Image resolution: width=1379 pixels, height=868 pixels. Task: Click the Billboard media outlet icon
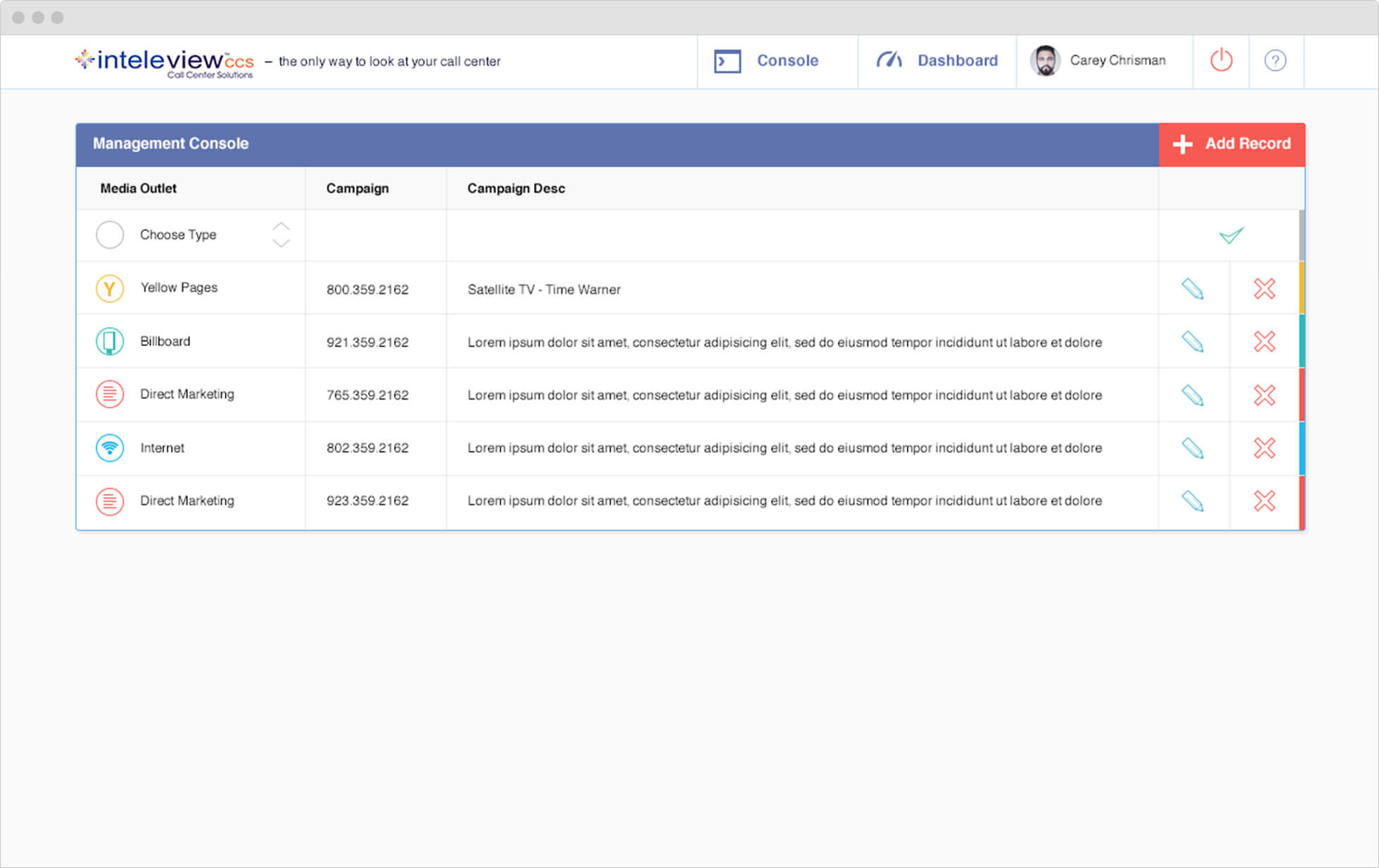click(110, 342)
